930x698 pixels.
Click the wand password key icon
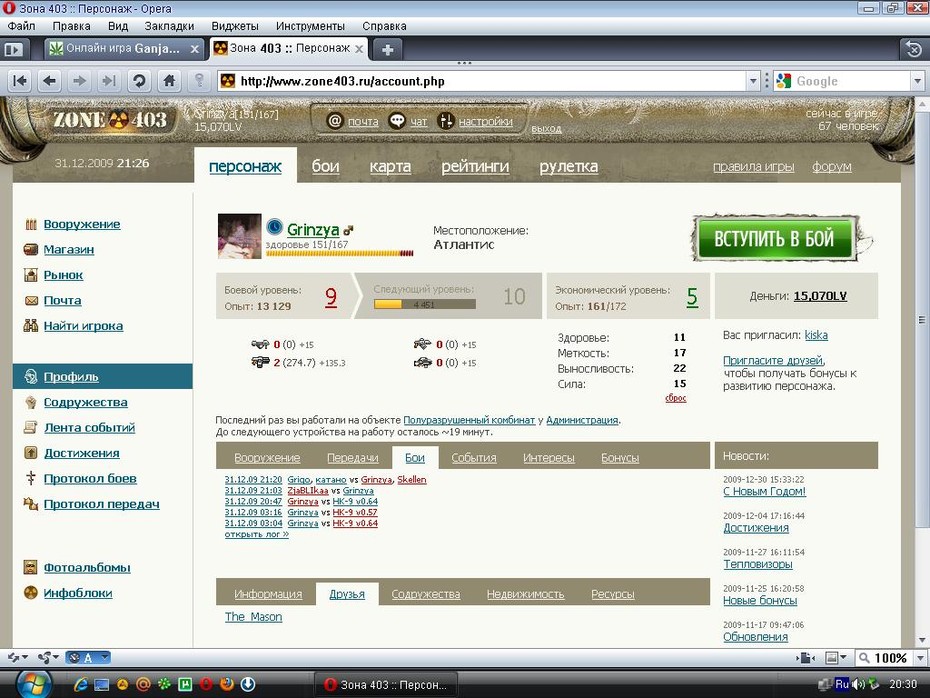point(199,81)
